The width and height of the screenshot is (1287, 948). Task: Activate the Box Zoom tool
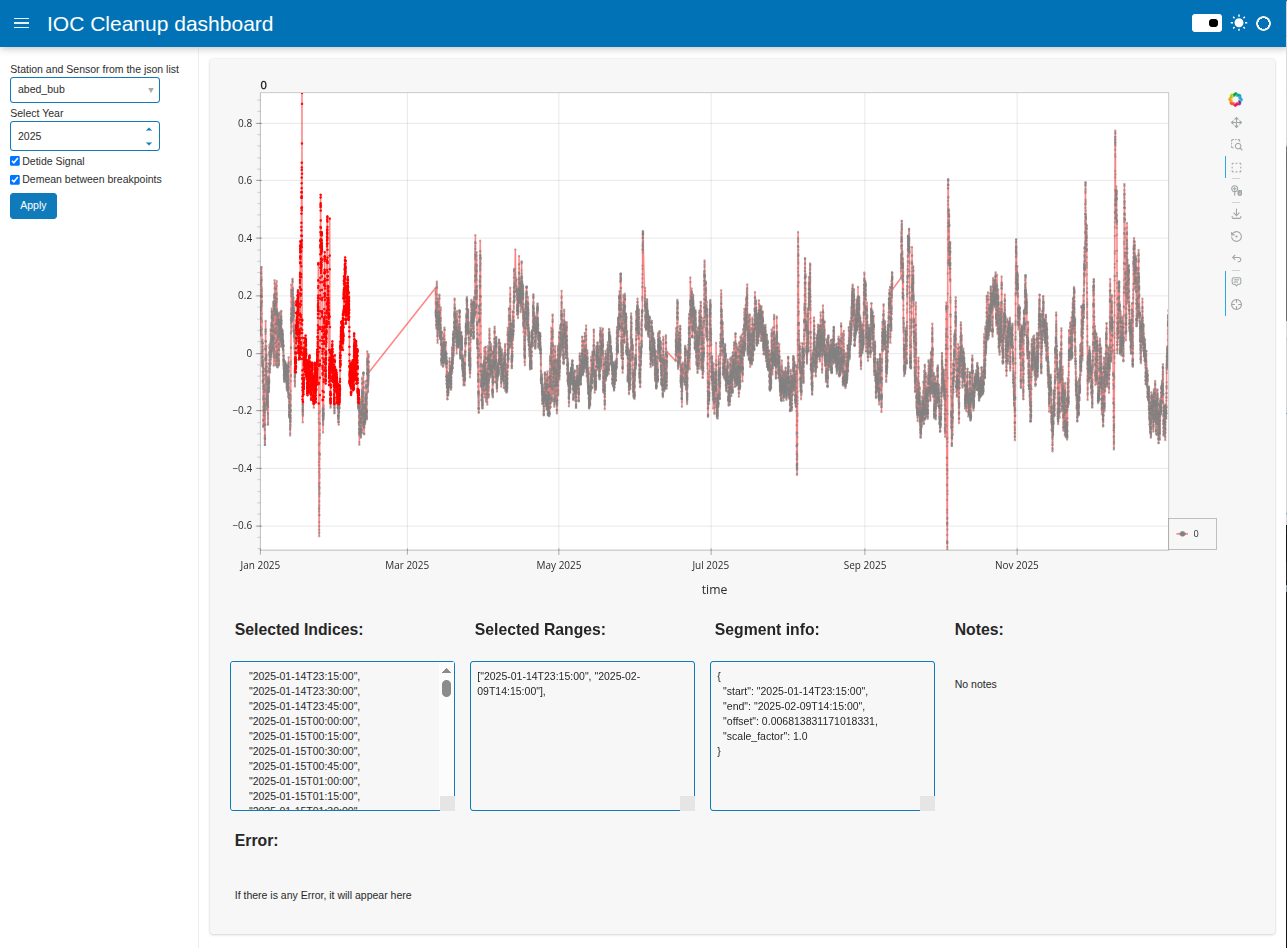coord(1236,145)
